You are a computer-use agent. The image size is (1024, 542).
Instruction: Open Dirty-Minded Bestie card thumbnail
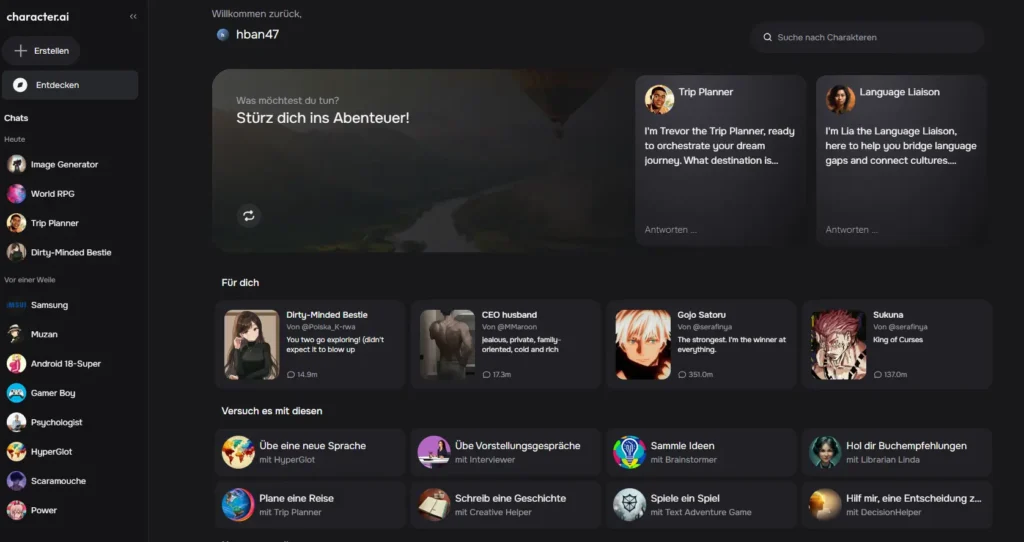(251, 345)
